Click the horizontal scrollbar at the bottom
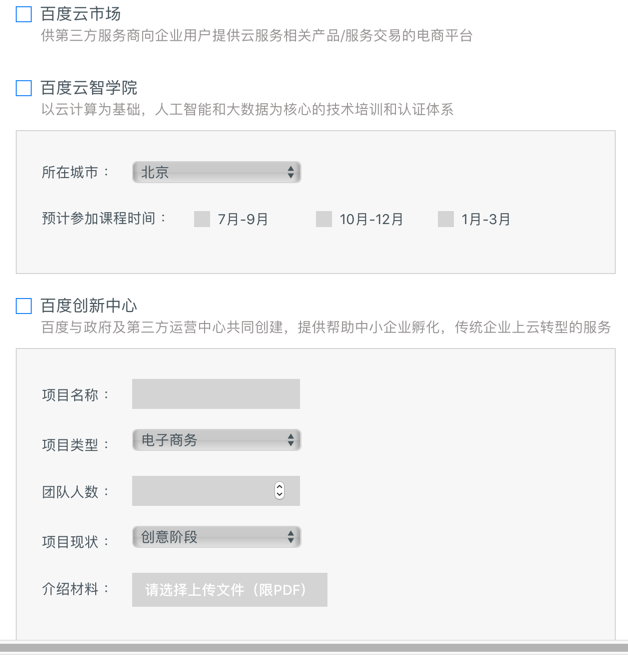This screenshot has height=655, width=628. (x=314, y=648)
